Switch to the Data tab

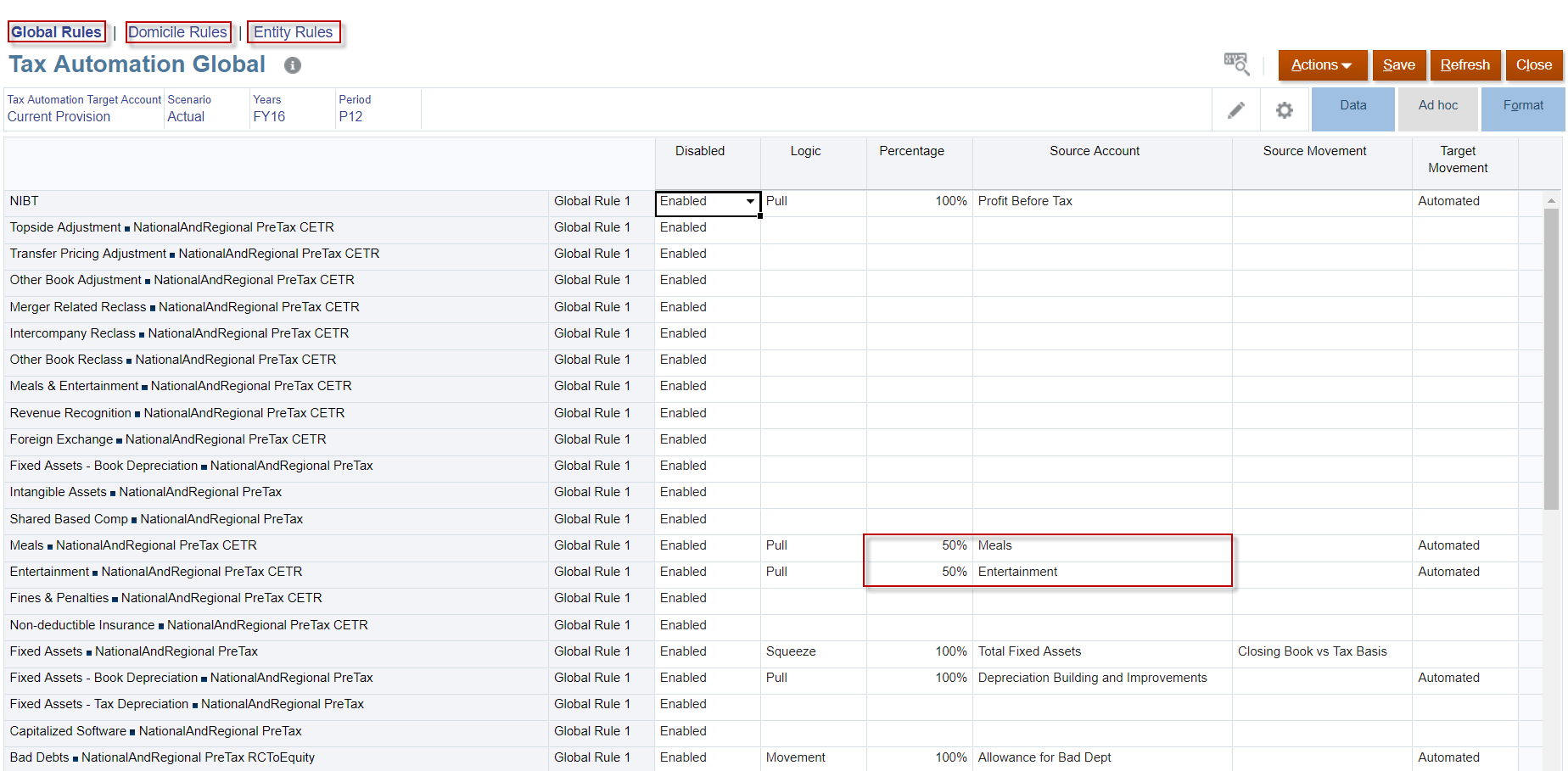1352,106
